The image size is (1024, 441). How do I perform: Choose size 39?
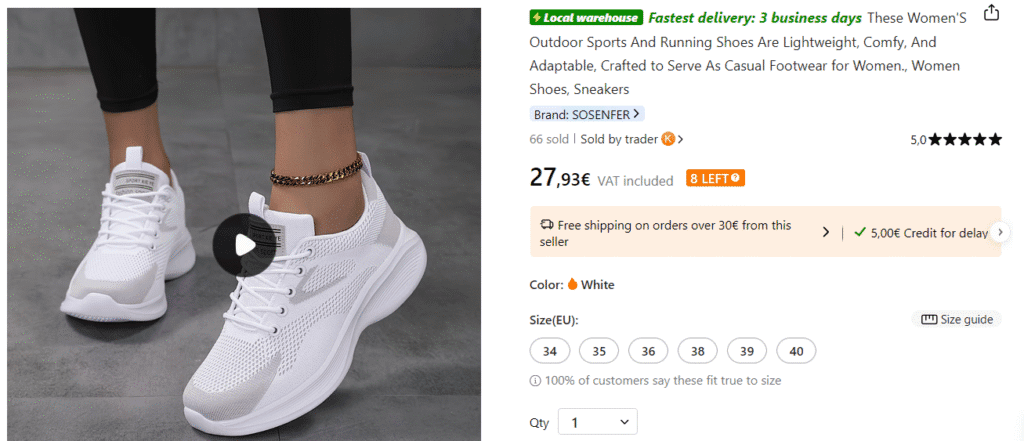coord(747,351)
